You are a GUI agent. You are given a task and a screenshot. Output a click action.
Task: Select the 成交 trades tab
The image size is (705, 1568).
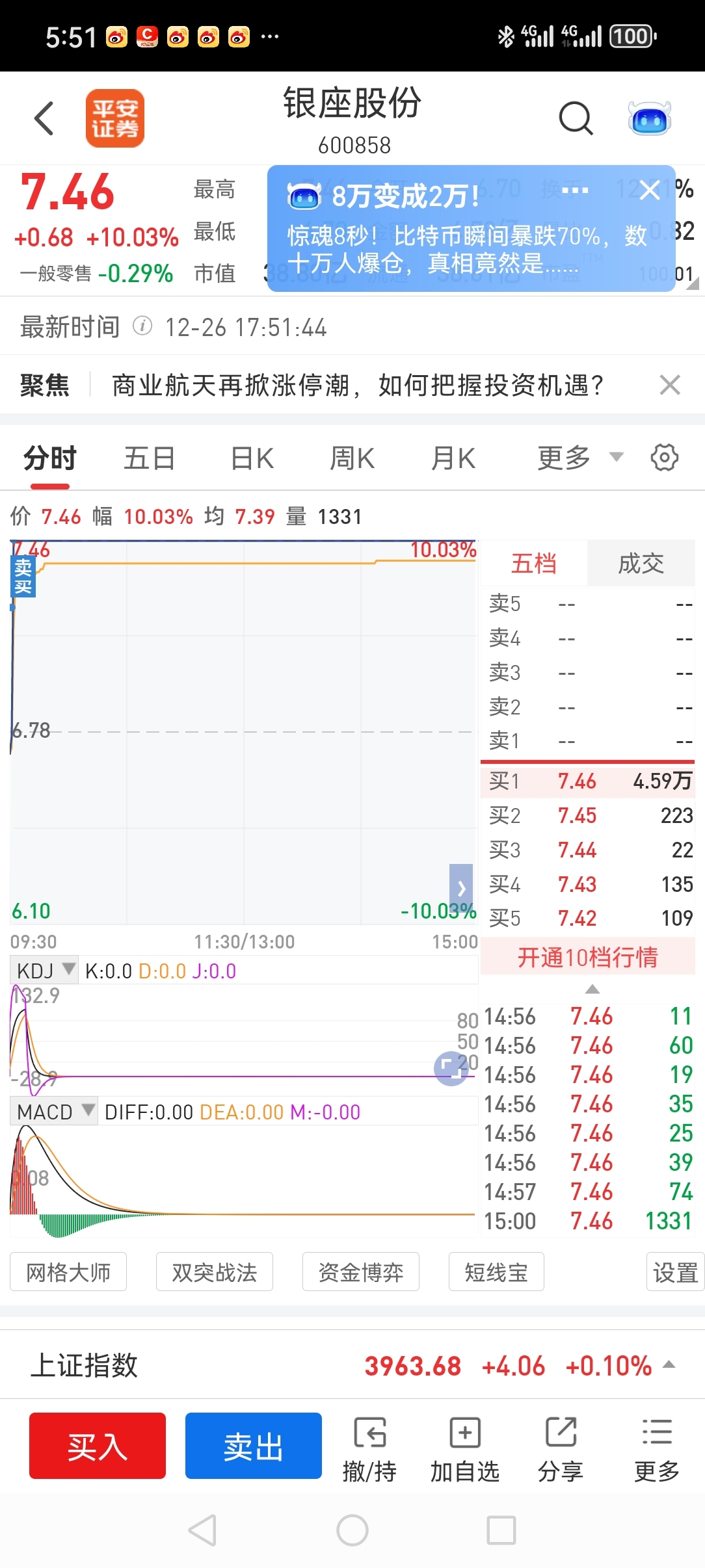tap(641, 564)
